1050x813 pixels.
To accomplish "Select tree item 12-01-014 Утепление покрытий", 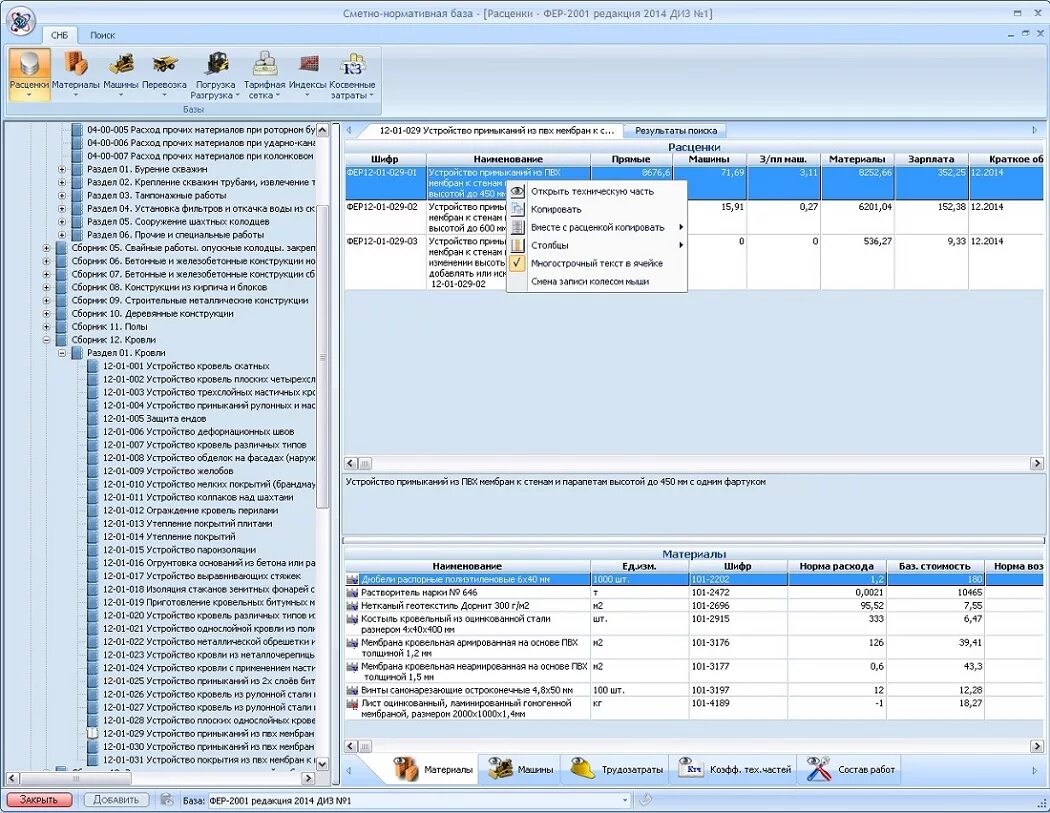I will [169, 536].
